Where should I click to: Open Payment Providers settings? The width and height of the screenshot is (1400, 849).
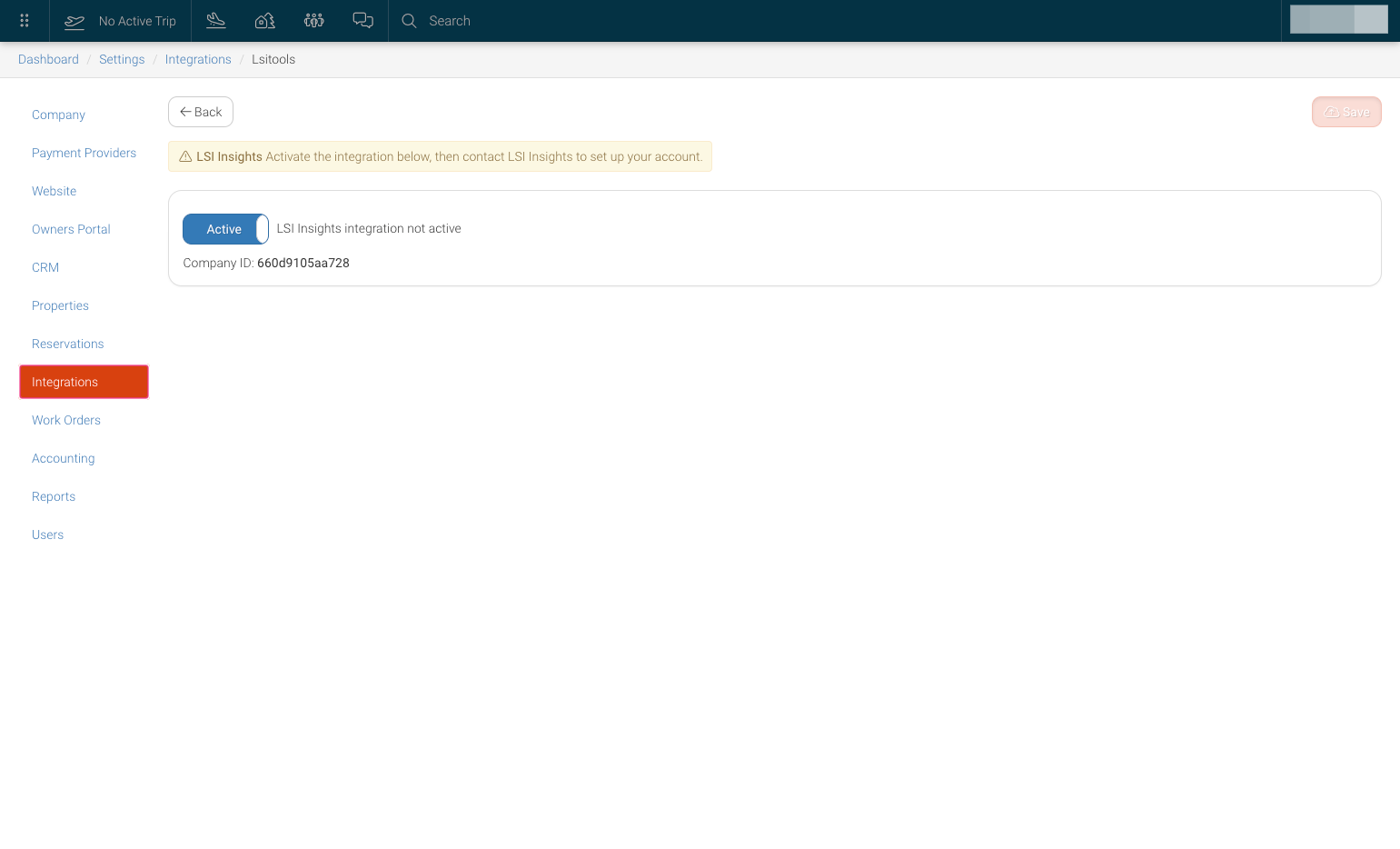click(x=84, y=153)
